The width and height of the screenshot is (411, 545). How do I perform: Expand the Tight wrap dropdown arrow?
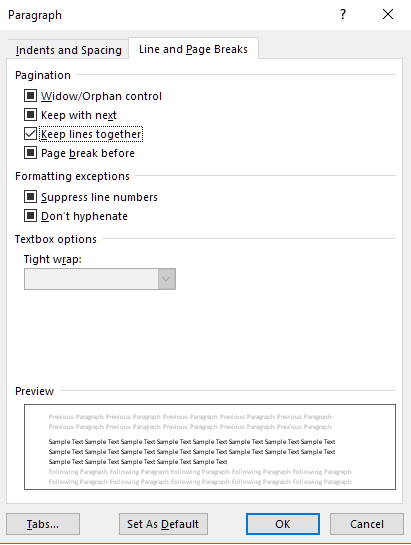[167, 279]
